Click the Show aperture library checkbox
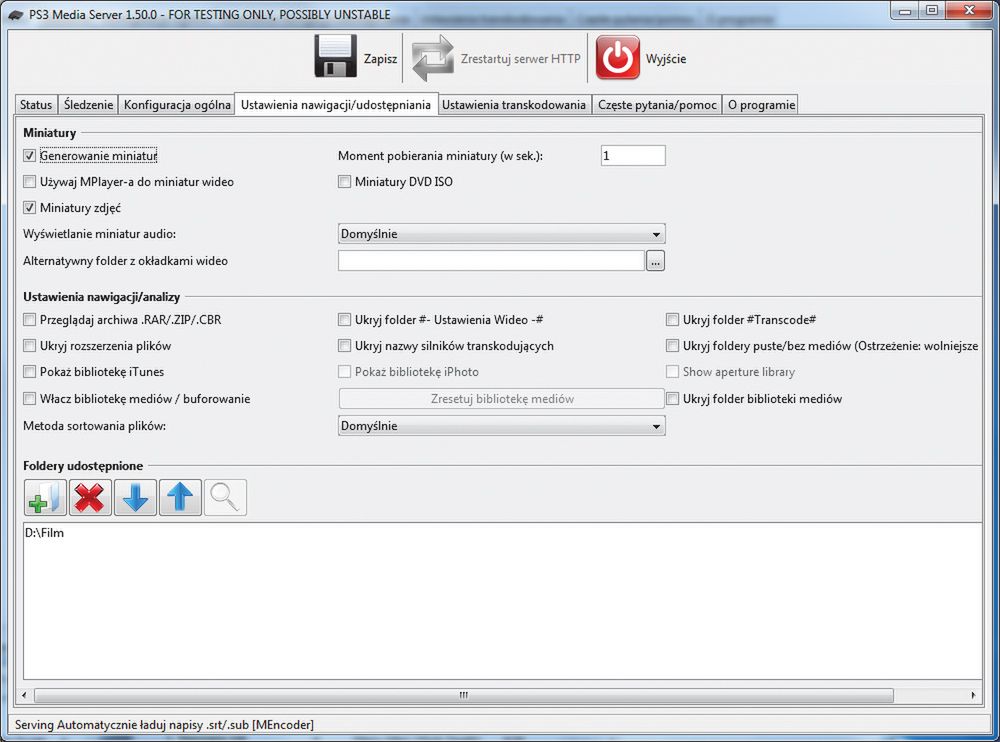1000x742 pixels. 672,371
